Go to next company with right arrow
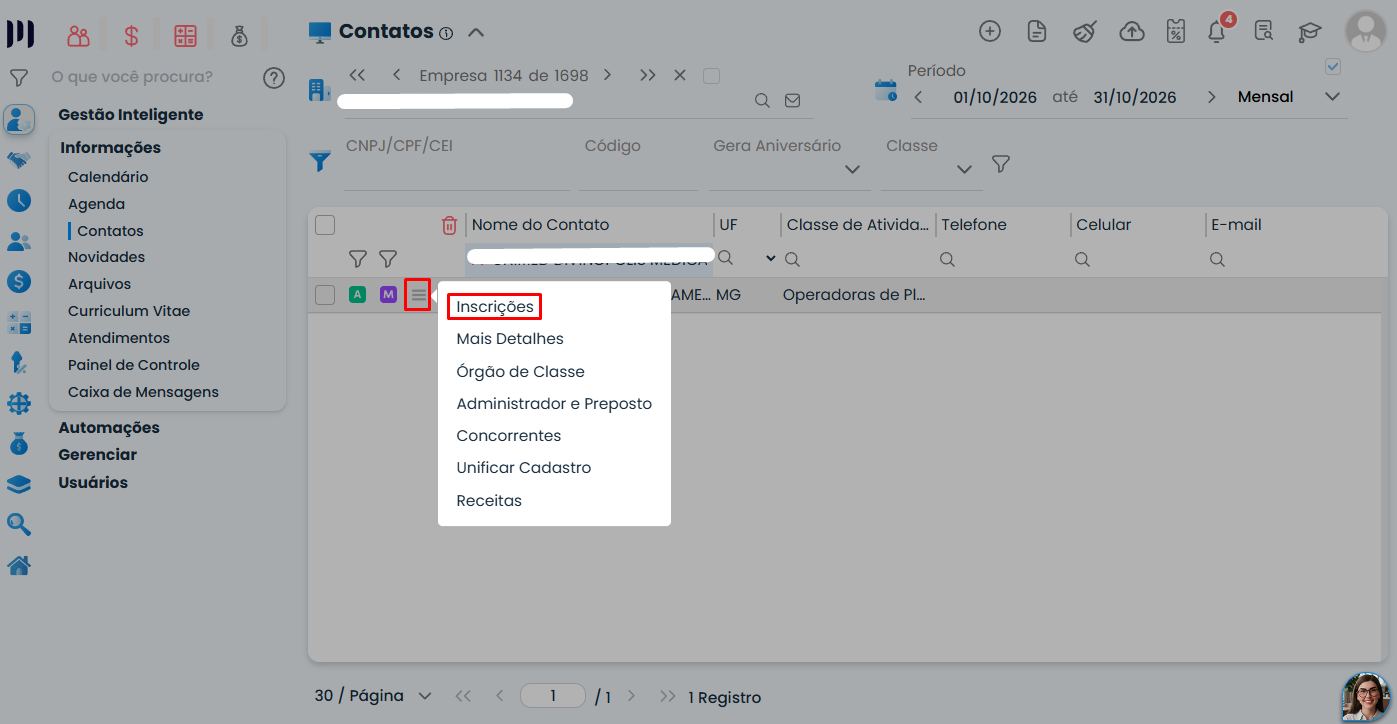Viewport: 1397px width, 724px height. click(607, 75)
